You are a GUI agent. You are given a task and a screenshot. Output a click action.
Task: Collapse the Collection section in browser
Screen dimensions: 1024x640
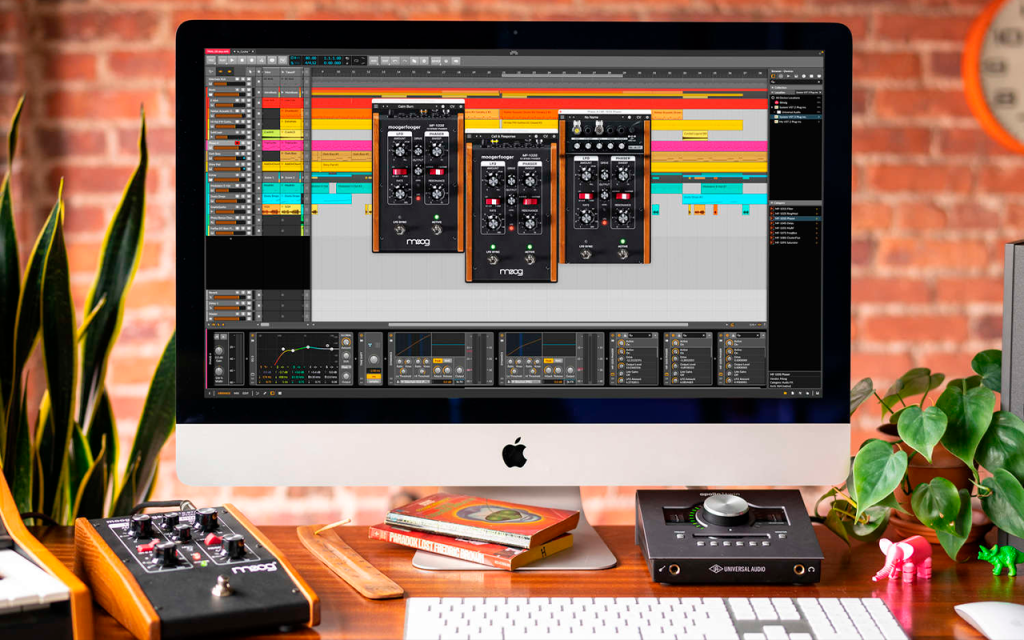[772, 88]
